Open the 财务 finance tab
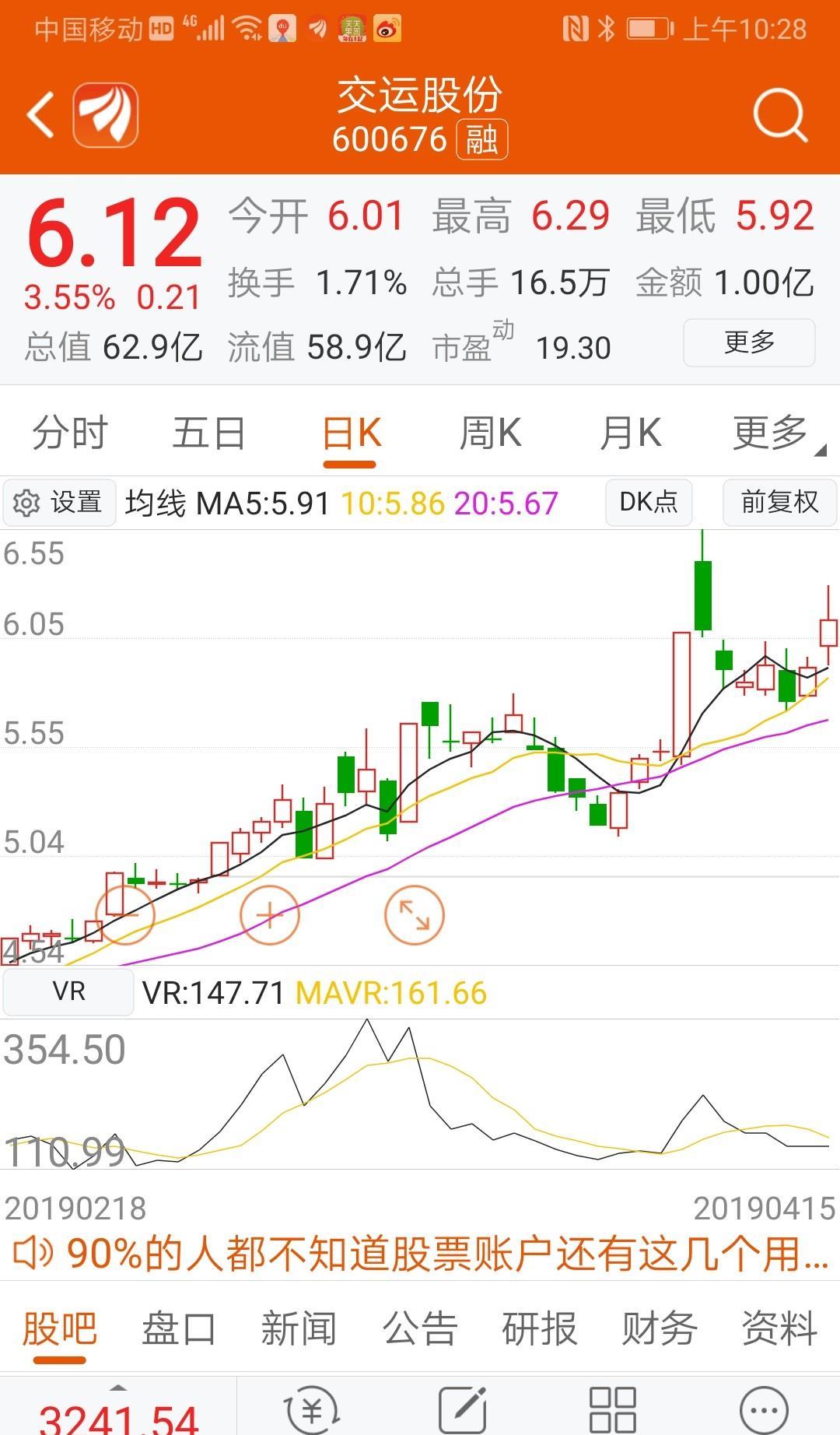Image resolution: width=840 pixels, height=1435 pixels. point(660,1329)
